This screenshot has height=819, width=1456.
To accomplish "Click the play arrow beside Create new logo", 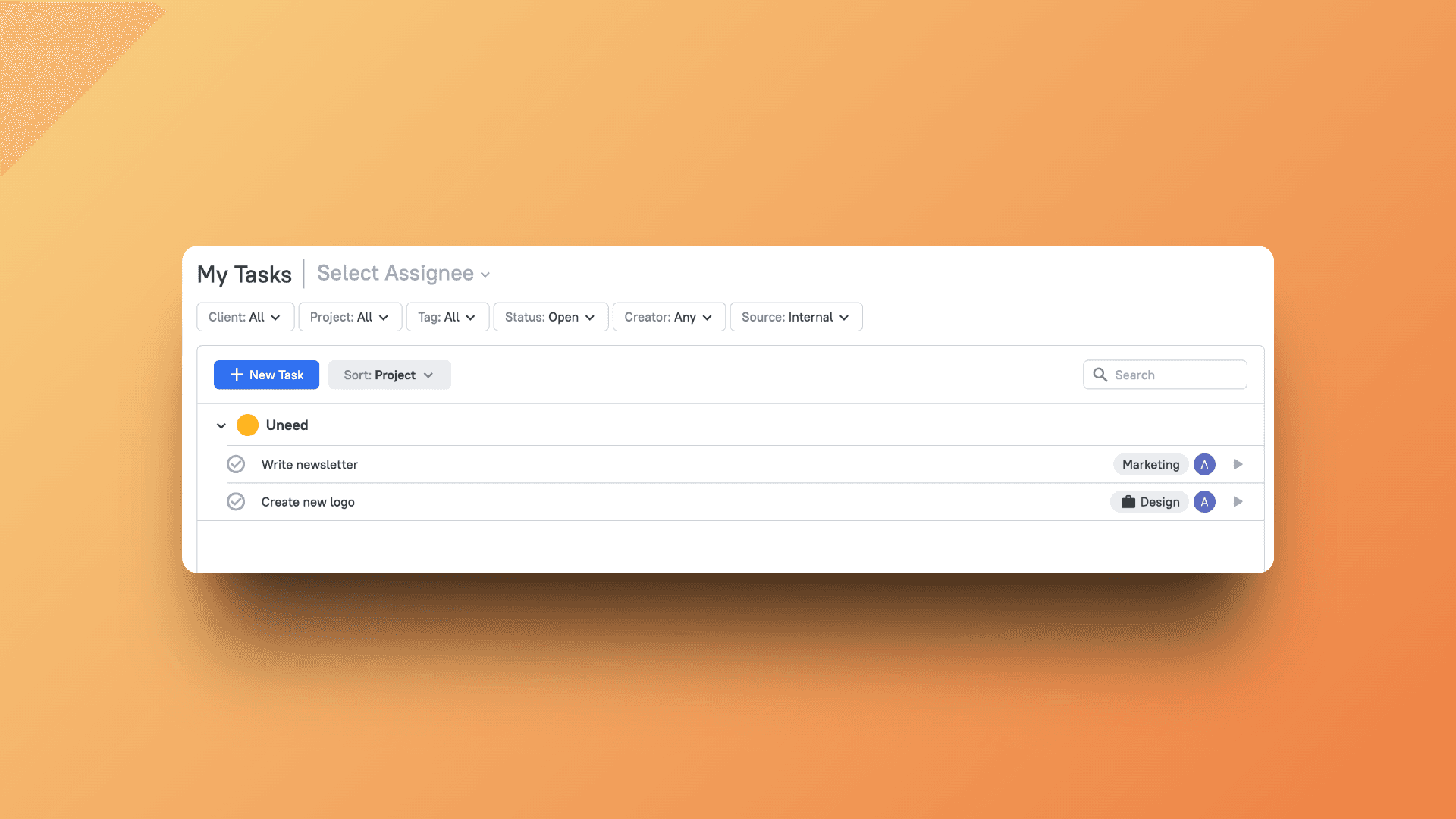I will click(1238, 501).
